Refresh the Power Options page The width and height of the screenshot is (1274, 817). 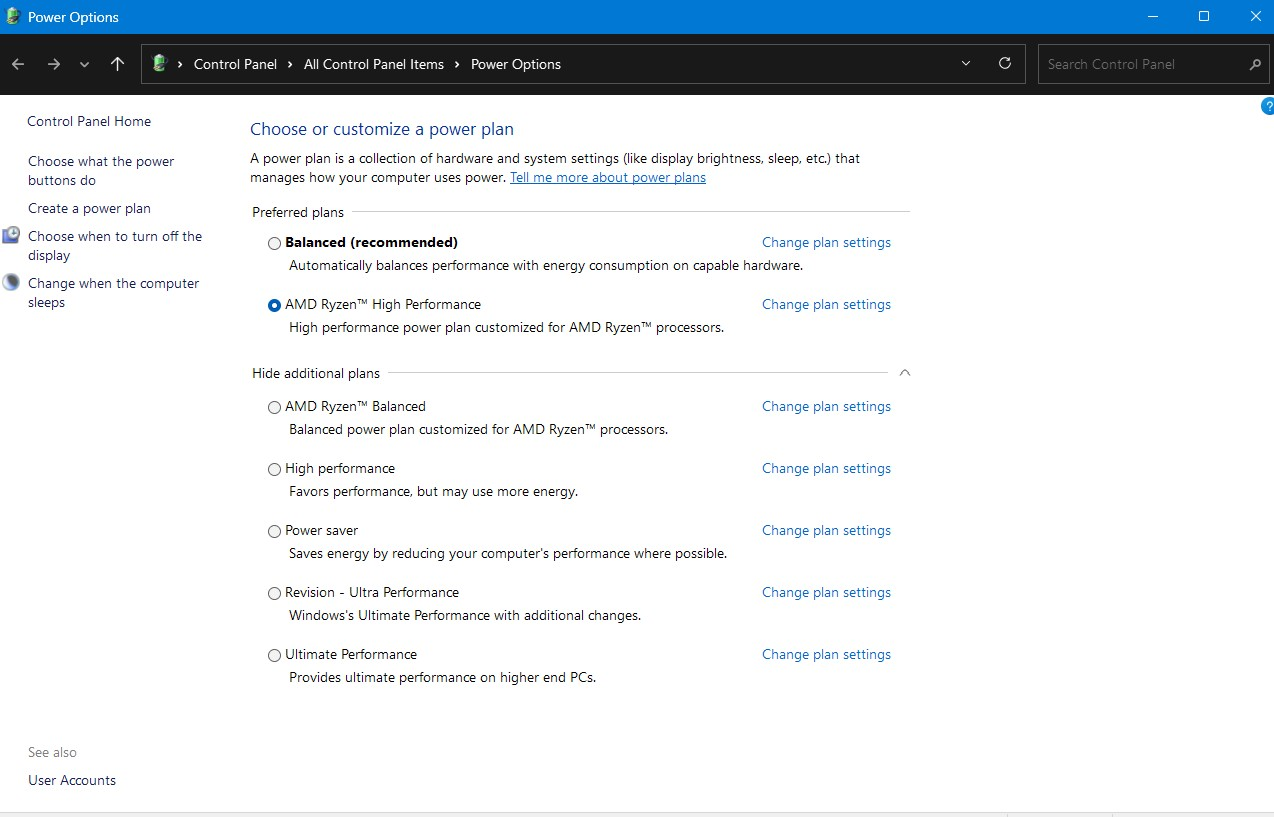(x=1005, y=63)
